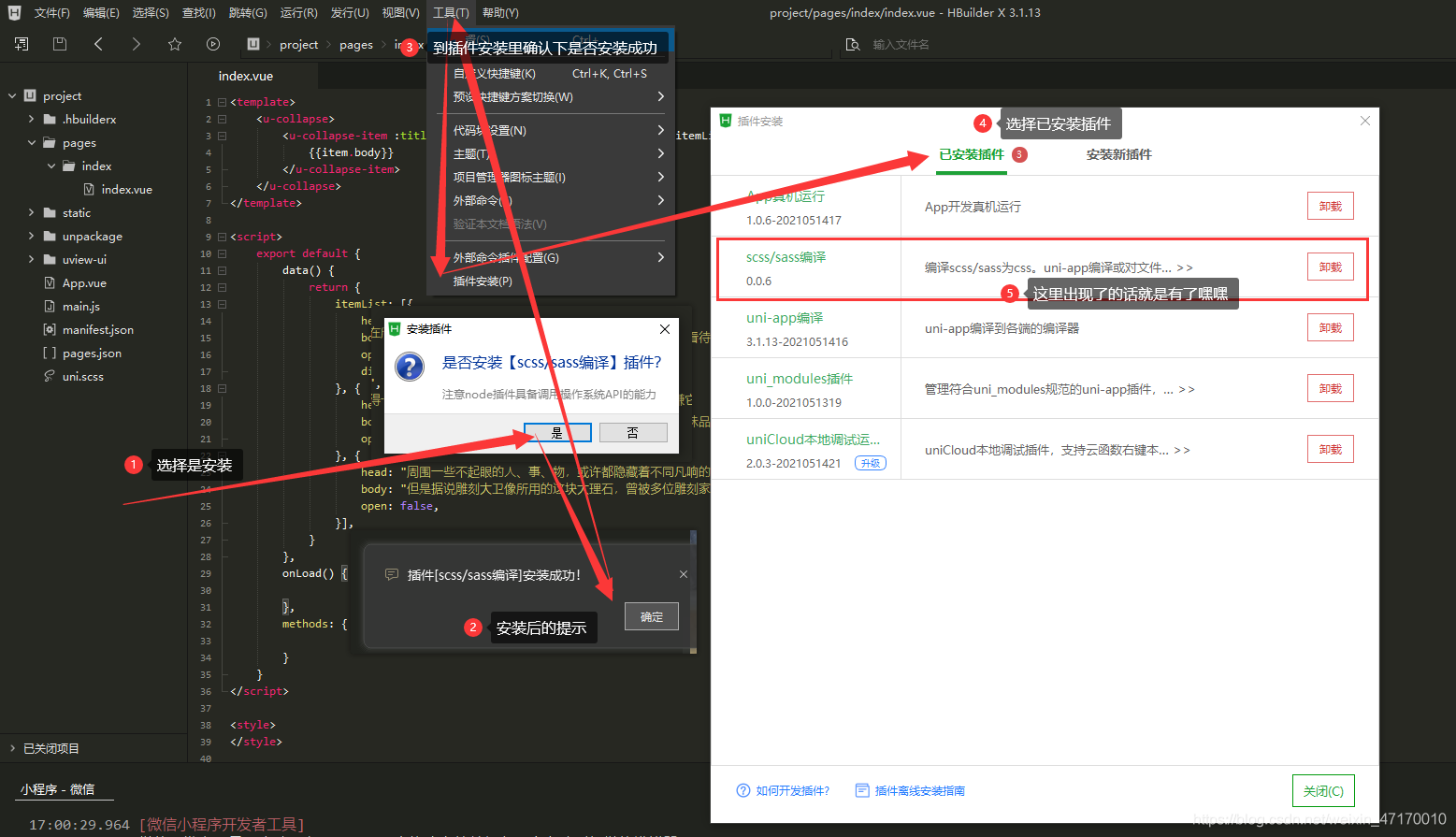The height and width of the screenshot is (837, 1456).
Task: Collapse the pages folder chevron
Action: click(31, 142)
